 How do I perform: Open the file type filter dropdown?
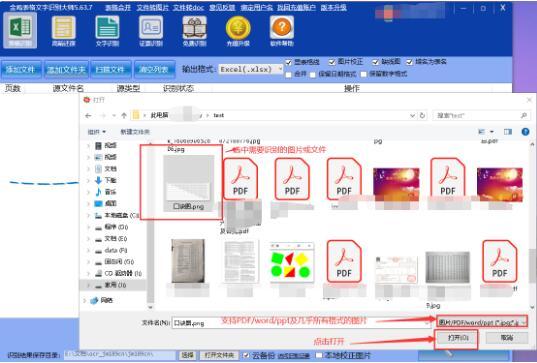click(x=482, y=322)
